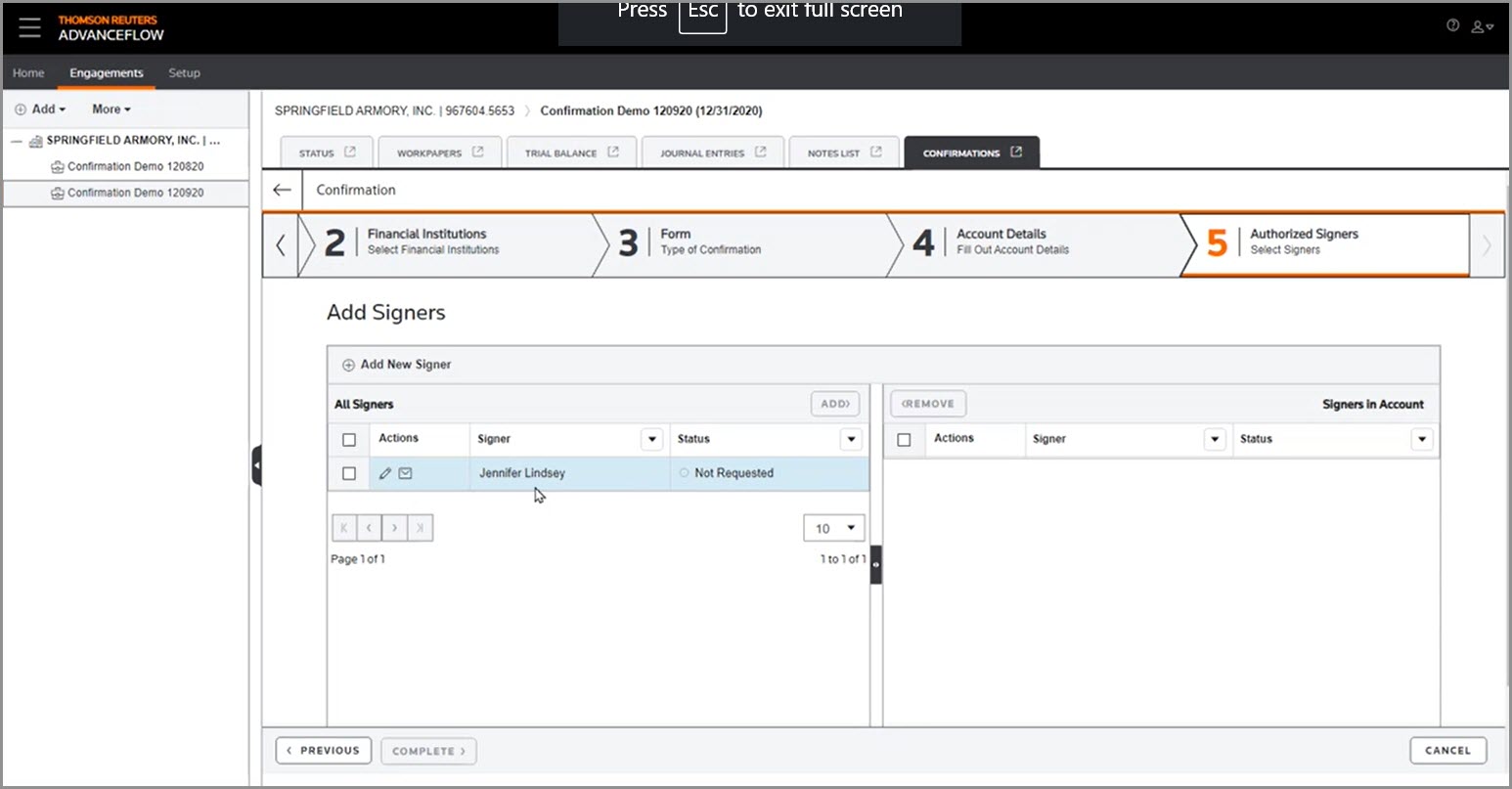
Task: Click the next page pagination arrow
Action: [394, 527]
